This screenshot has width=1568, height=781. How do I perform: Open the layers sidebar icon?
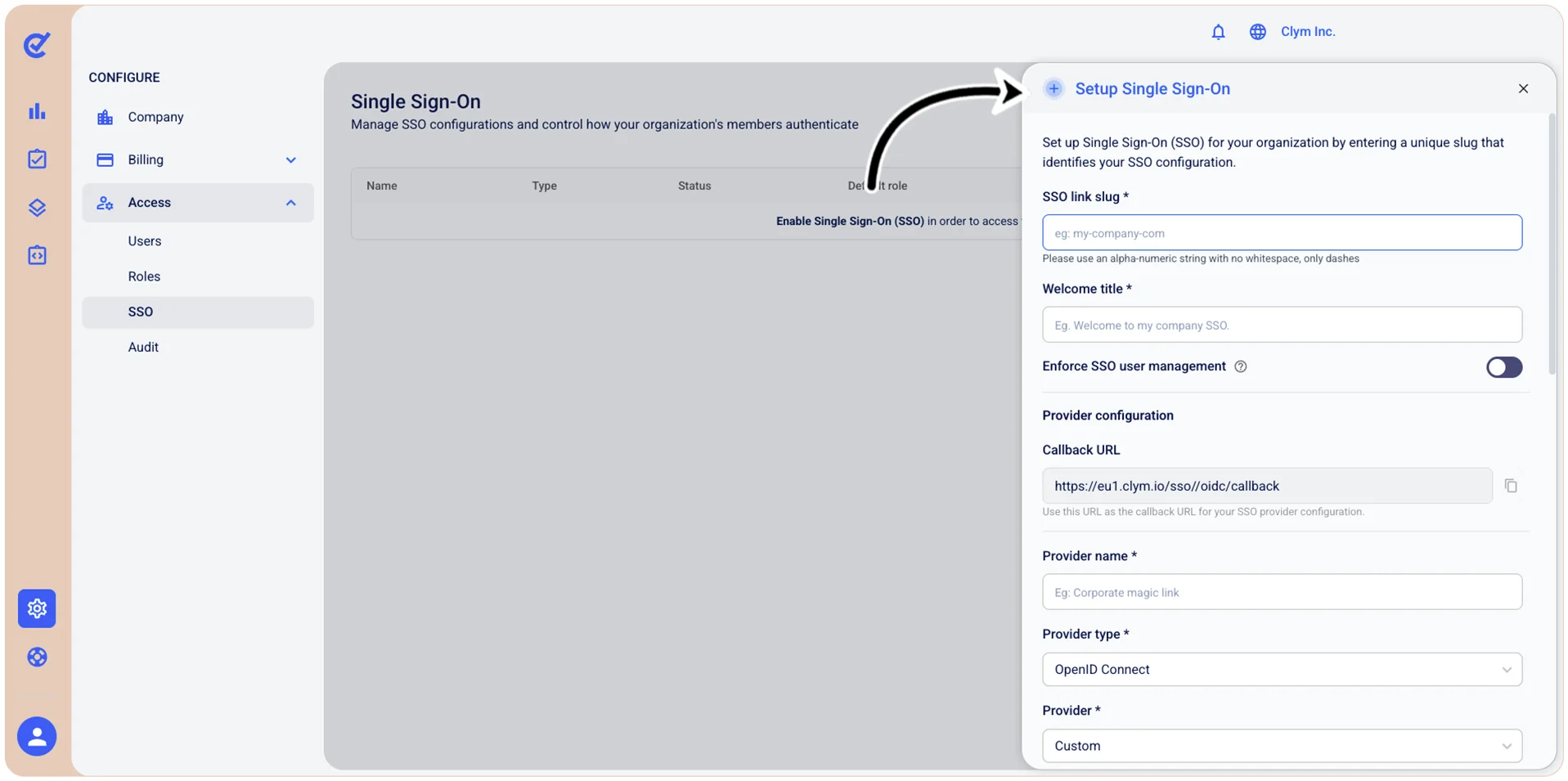point(37,207)
